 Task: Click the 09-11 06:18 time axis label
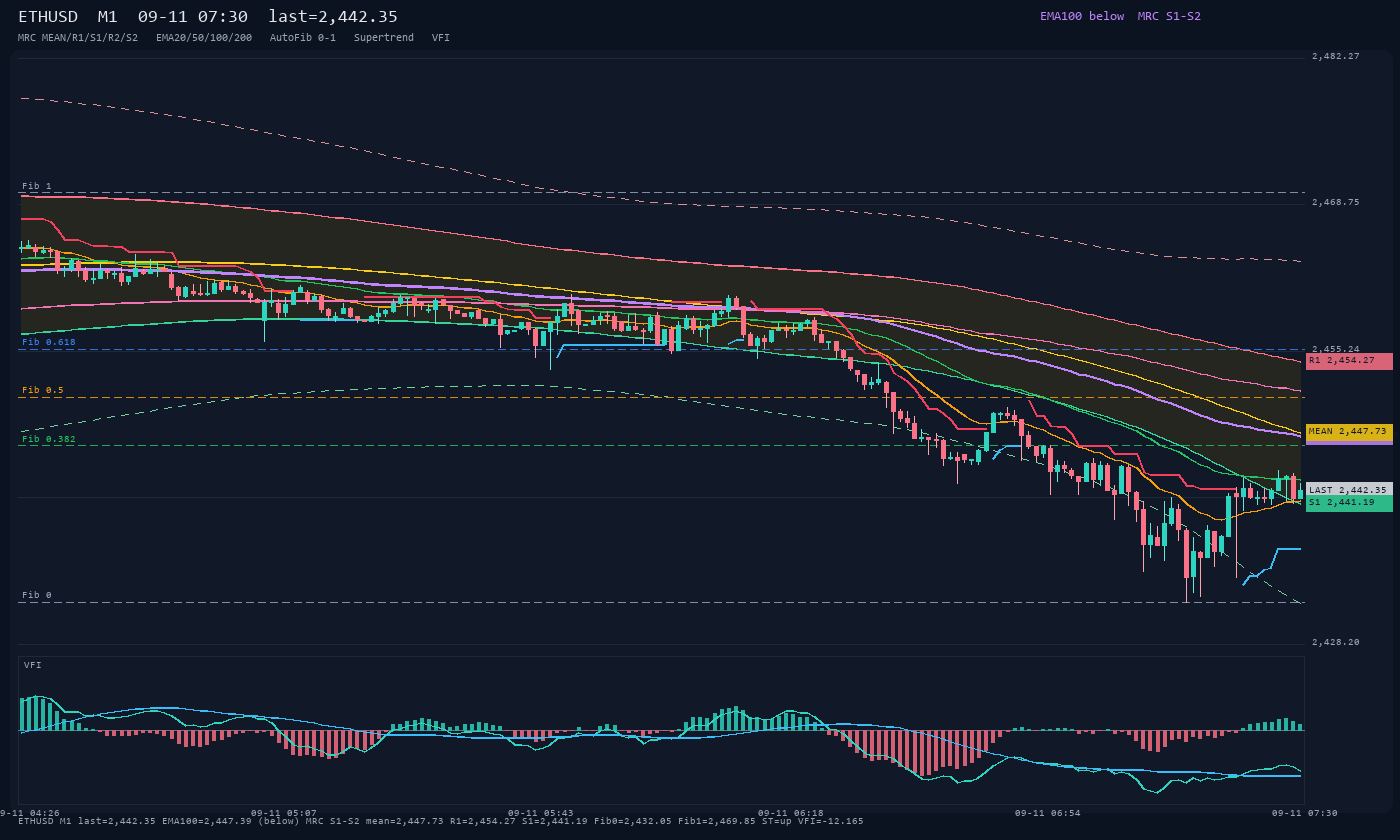click(791, 813)
